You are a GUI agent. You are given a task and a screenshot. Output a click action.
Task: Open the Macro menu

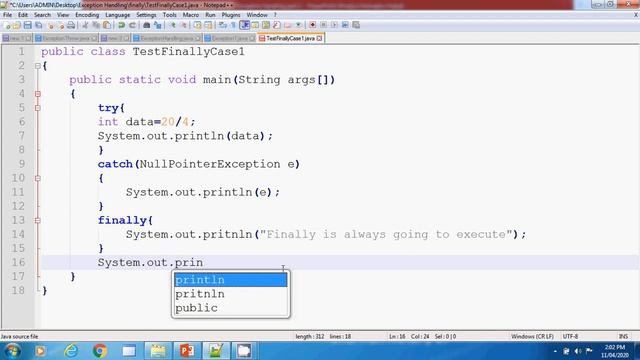click(191, 15)
